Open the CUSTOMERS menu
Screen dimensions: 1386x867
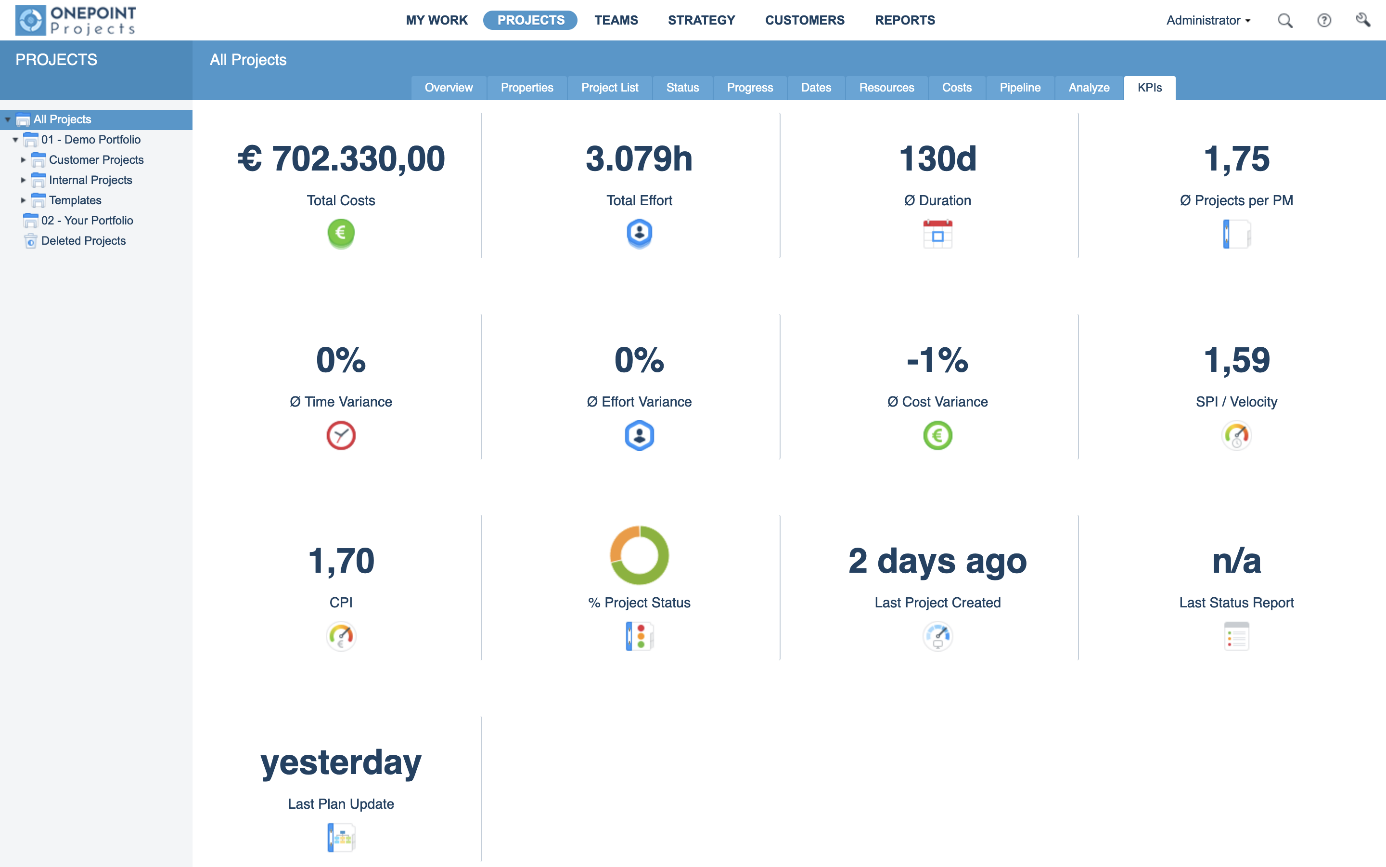coord(805,20)
